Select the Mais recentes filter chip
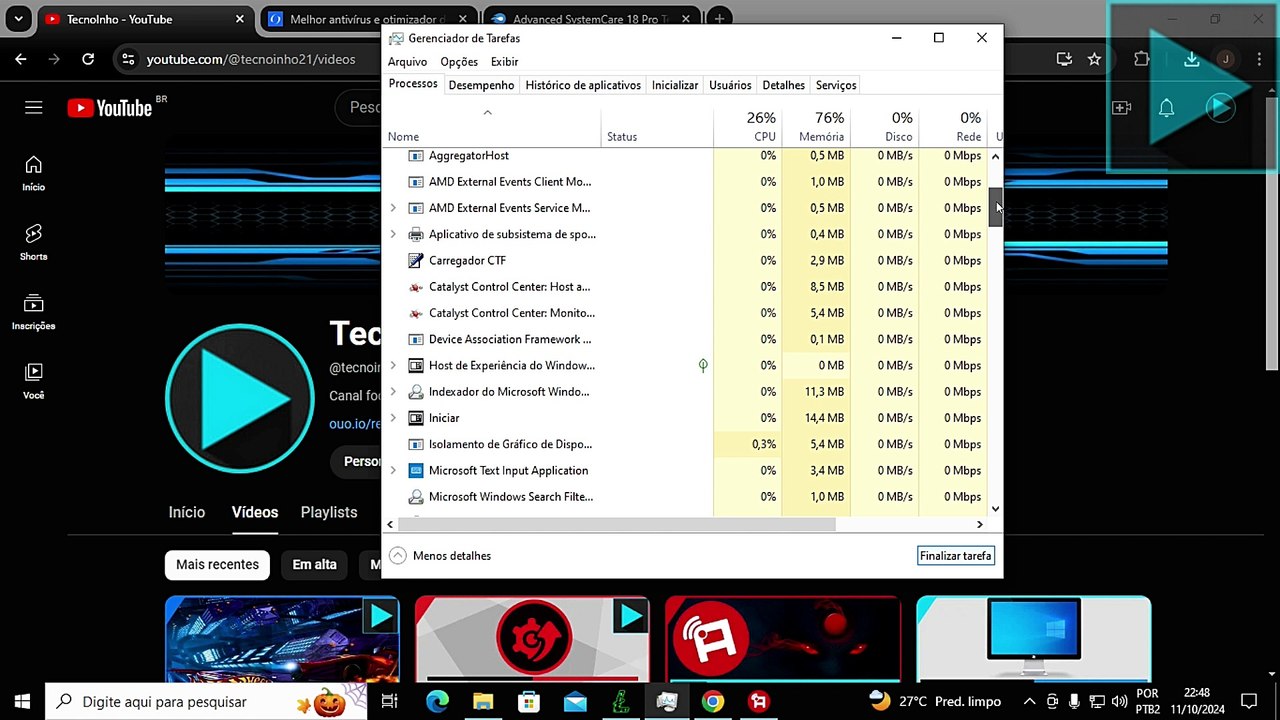The width and height of the screenshot is (1280, 720). 217,565
